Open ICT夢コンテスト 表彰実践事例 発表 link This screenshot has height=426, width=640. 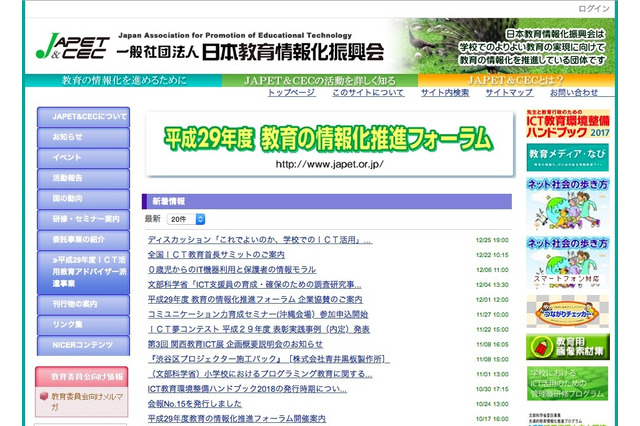click(x=259, y=329)
